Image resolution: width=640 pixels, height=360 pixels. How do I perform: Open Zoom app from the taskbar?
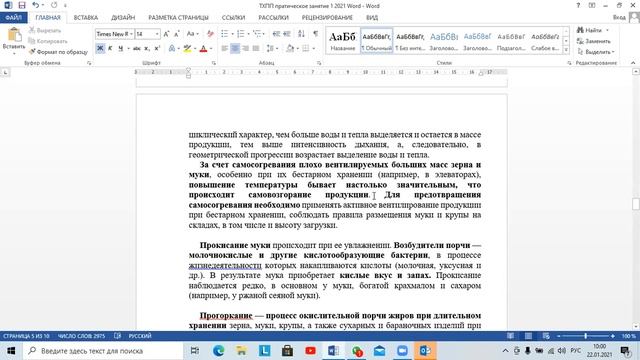point(402,351)
